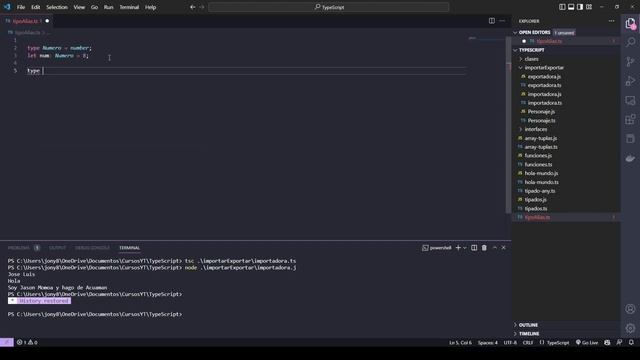Open the Manage gear icon
640x360 pixels.
click(x=630, y=328)
